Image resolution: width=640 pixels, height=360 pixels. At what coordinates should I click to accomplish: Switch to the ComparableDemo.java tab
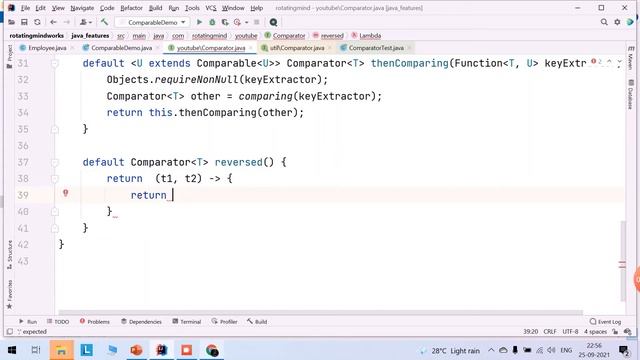point(121,48)
